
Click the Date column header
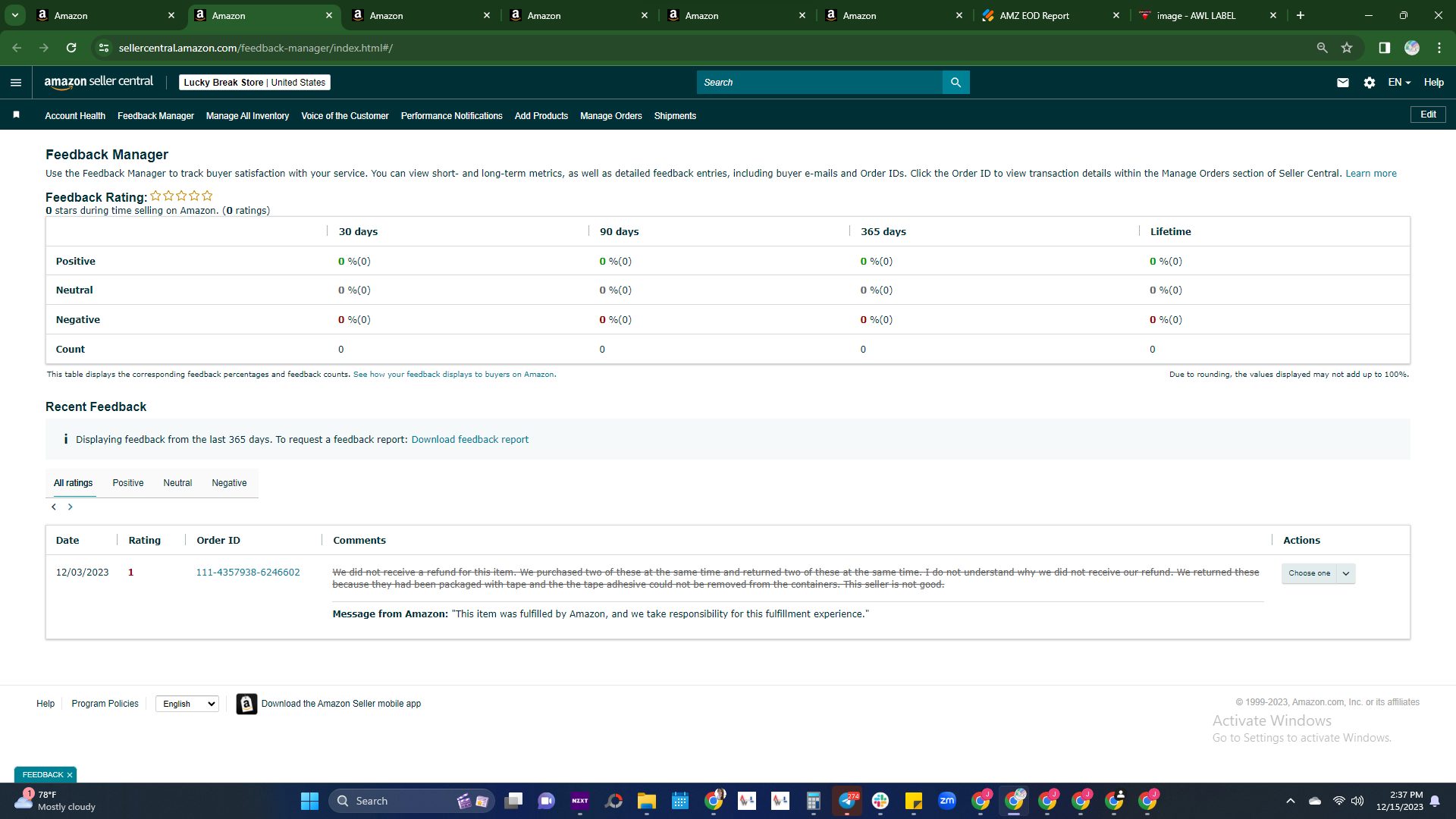point(67,541)
